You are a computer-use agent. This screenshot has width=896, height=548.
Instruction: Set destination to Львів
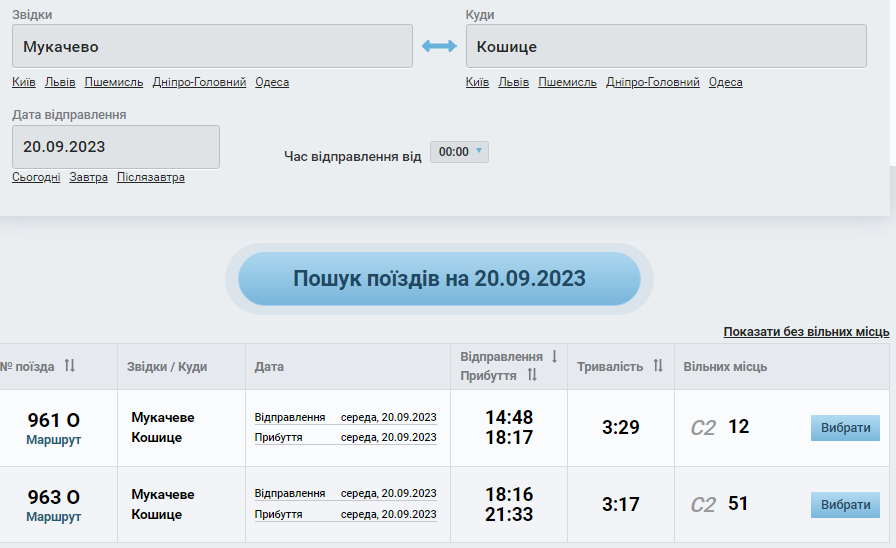tap(514, 82)
